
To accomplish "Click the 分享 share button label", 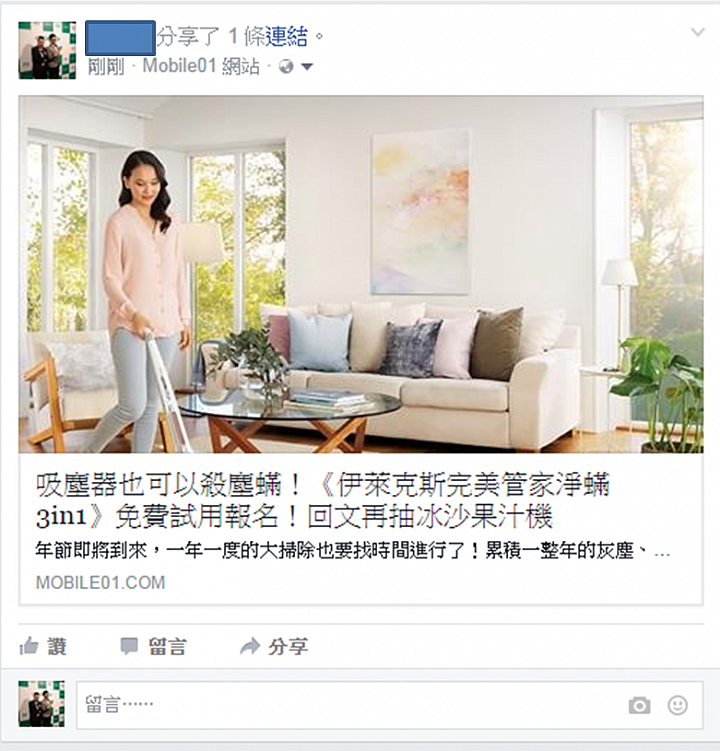I will [288, 647].
